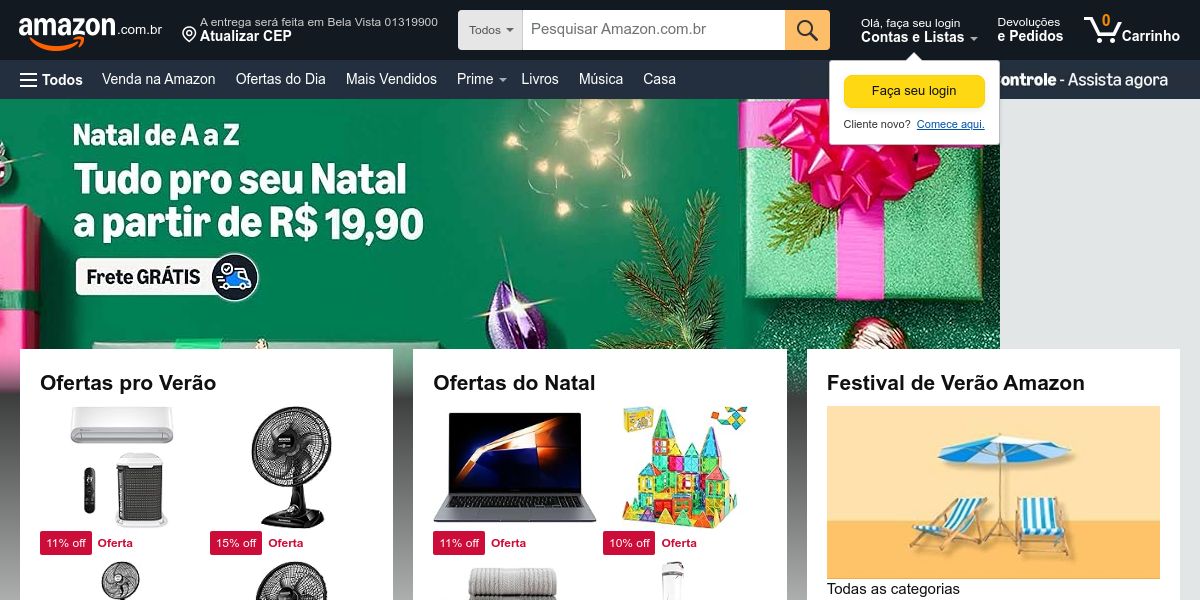Viewport: 1200px width, 600px height.
Task: Click the magnifying glass search button
Action: pos(807,30)
